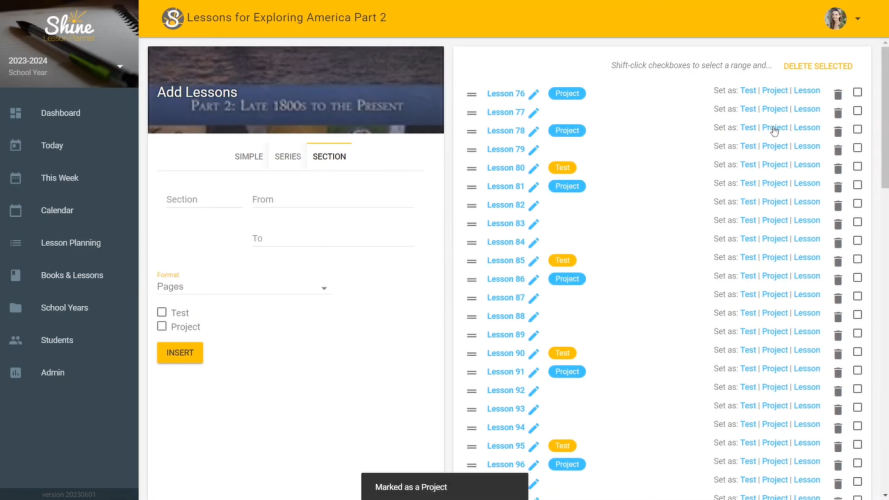This screenshot has width=889, height=500.
Task: Click DELETE SELECTED link
Action: click(817, 66)
